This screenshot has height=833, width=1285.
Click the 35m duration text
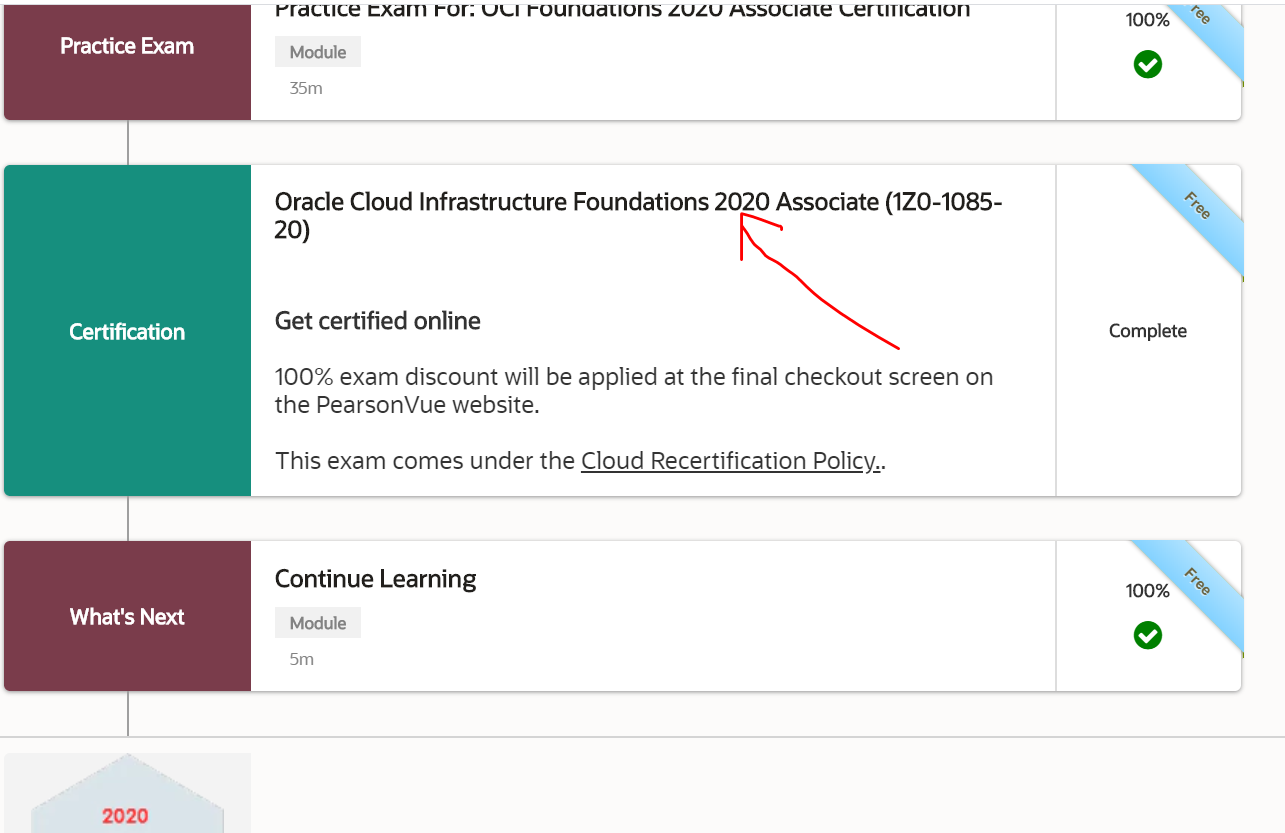[x=306, y=88]
